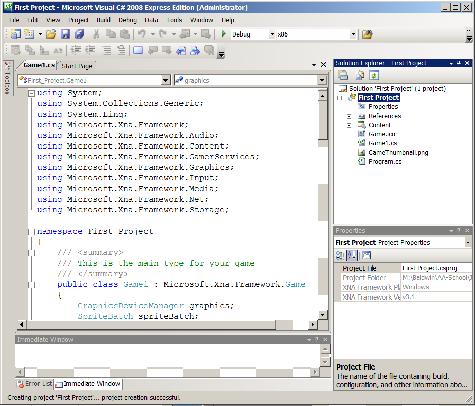
Task: Click the Show All Files icon in Solution Explorer
Action: tap(359, 75)
